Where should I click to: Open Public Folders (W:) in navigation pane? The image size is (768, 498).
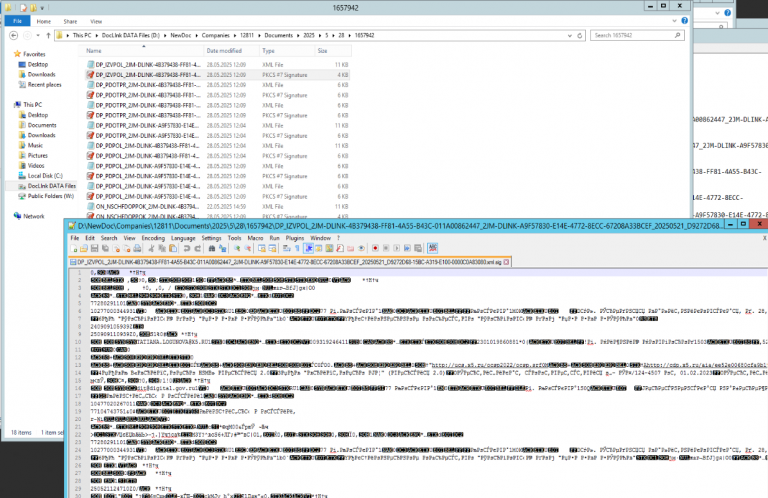[x=46, y=196]
